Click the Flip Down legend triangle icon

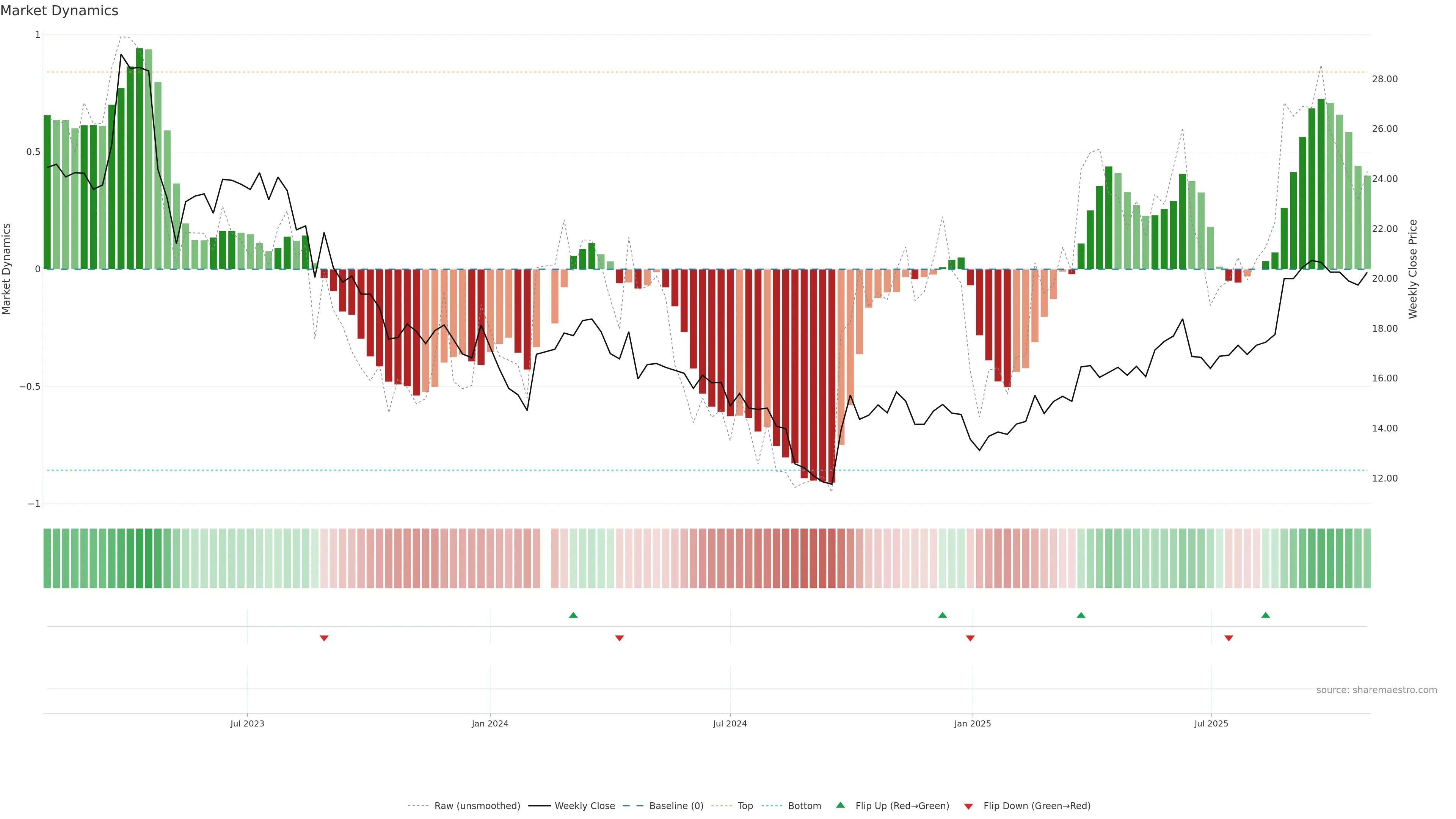[968, 806]
